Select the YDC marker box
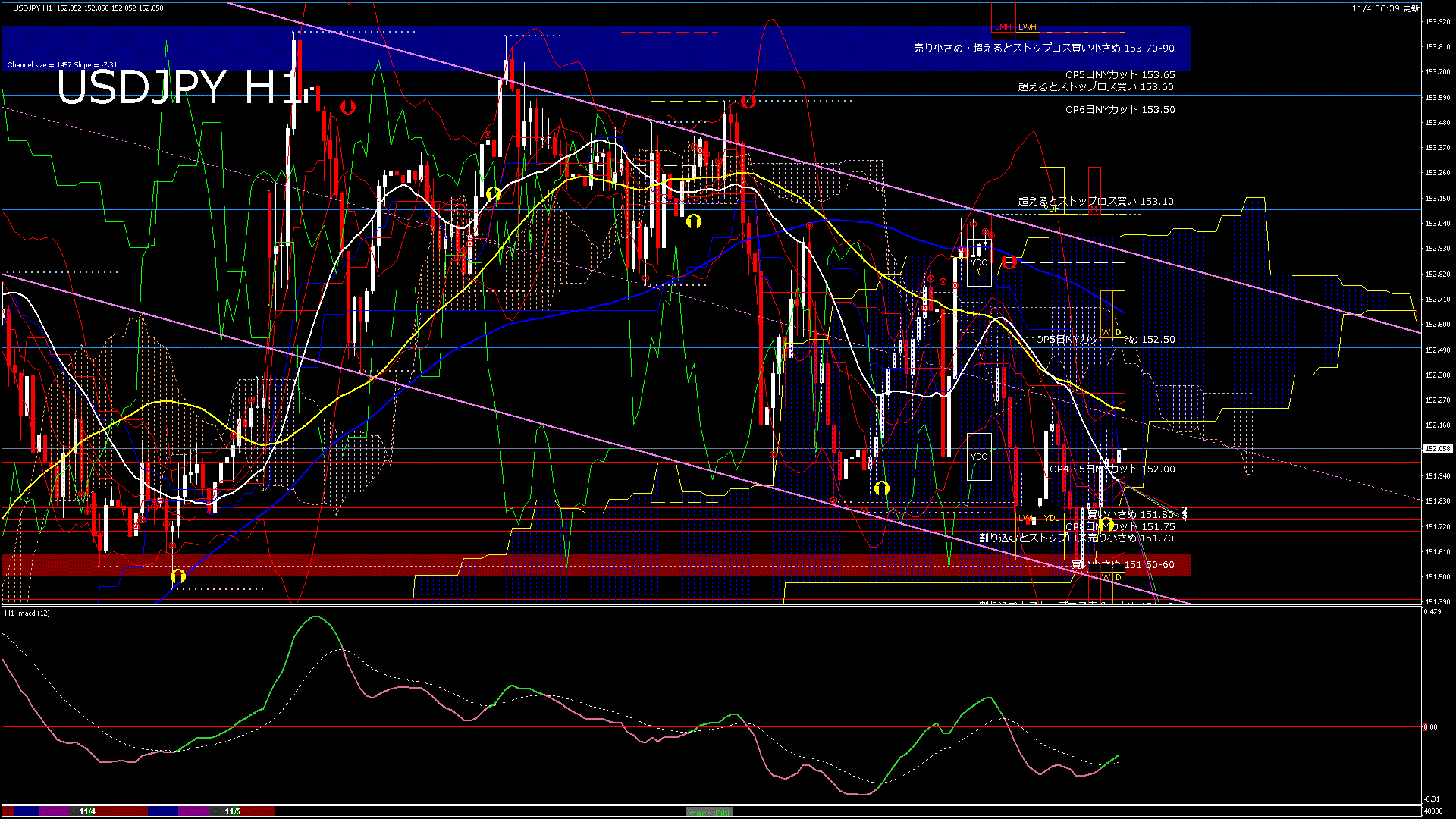Image resolution: width=1456 pixels, height=819 pixels. pos(979,262)
